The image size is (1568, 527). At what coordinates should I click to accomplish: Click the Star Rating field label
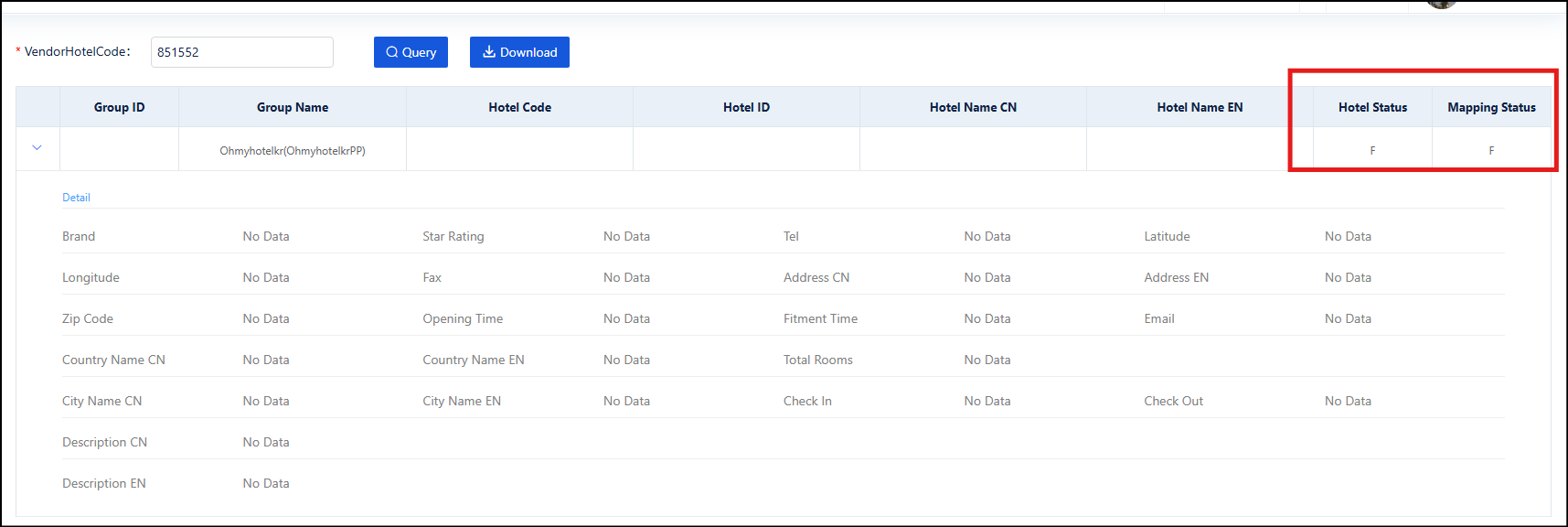pyautogui.click(x=453, y=236)
